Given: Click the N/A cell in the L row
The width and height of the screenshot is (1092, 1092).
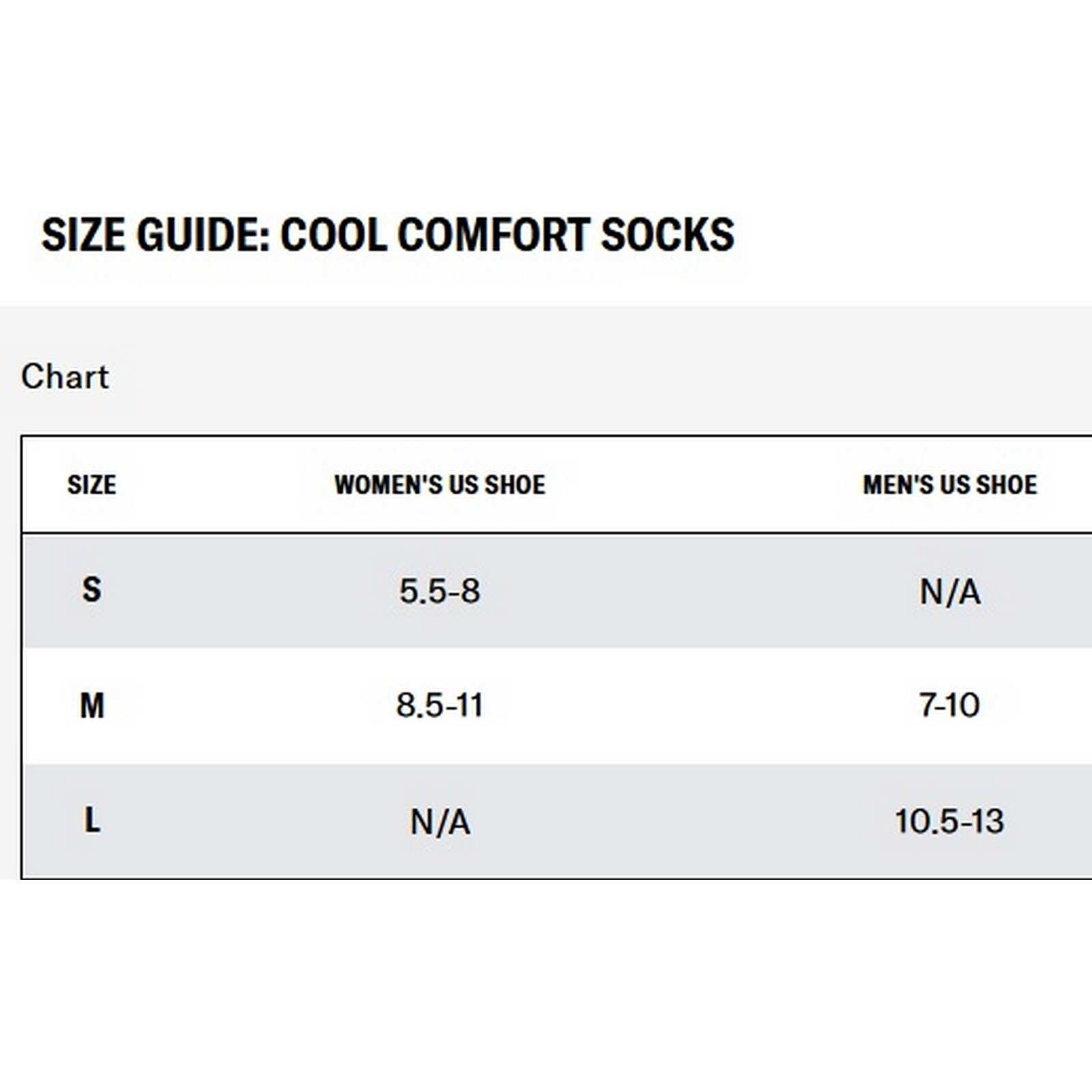Looking at the screenshot, I should pyautogui.click(x=440, y=822).
